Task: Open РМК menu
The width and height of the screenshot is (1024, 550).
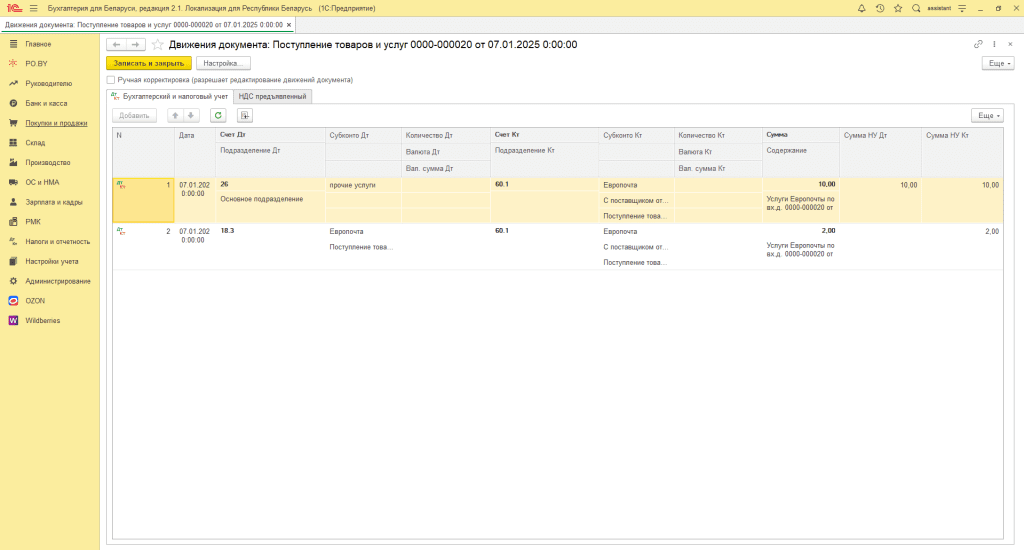Action: (33, 222)
